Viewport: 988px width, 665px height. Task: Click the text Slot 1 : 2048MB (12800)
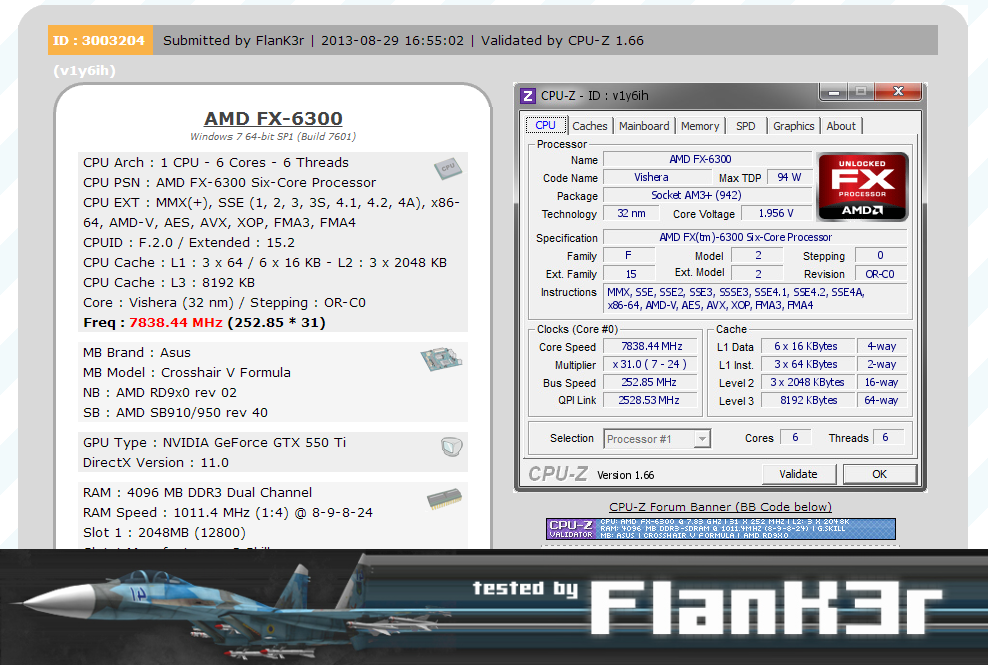tap(164, 533)
